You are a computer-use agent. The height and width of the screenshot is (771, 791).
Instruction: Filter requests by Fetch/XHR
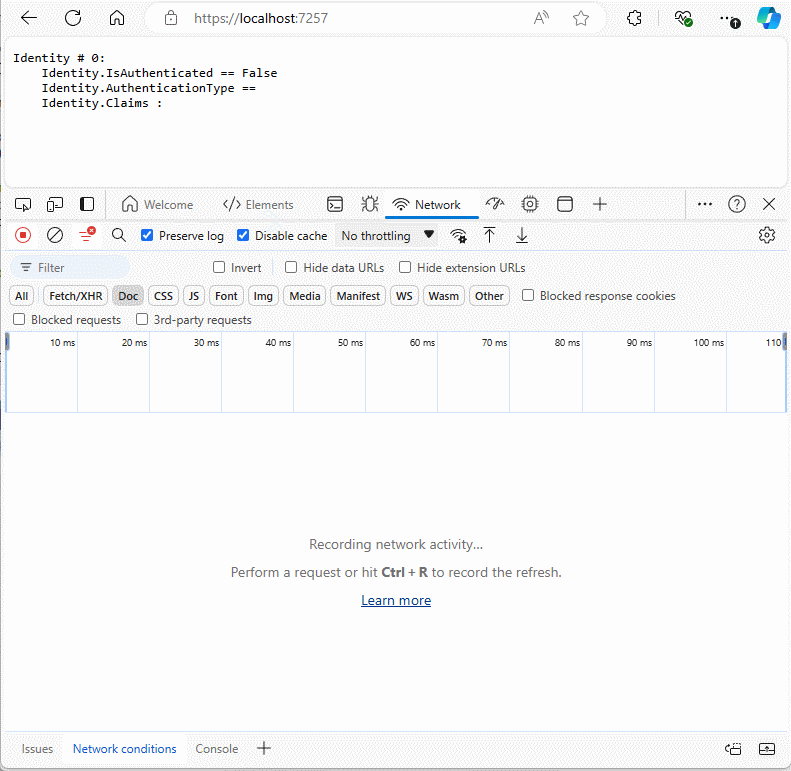(x=76, y=296)
